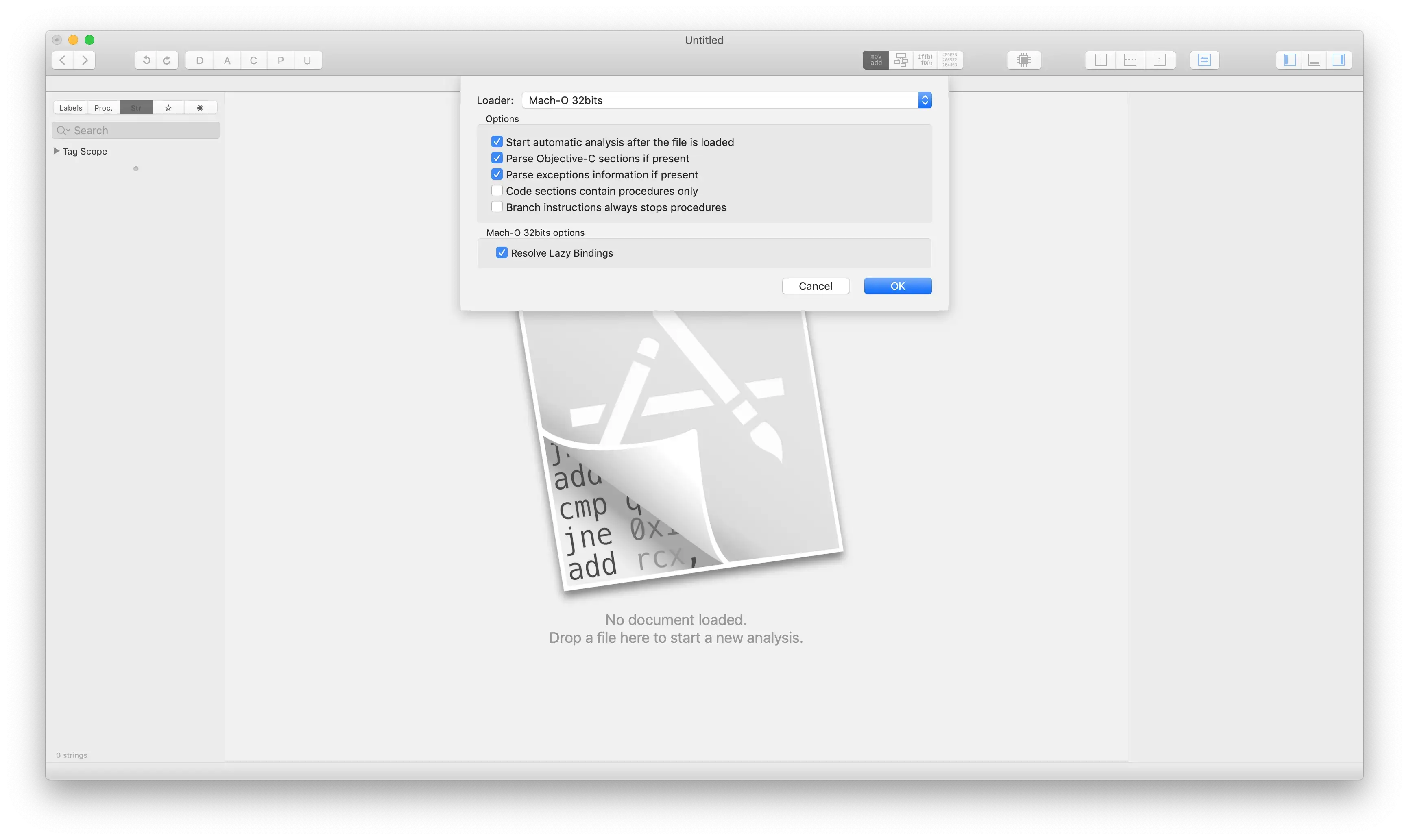Mark as ASCII with the A button
Screen dimensions: 1409x840
[x=227, y=60]
